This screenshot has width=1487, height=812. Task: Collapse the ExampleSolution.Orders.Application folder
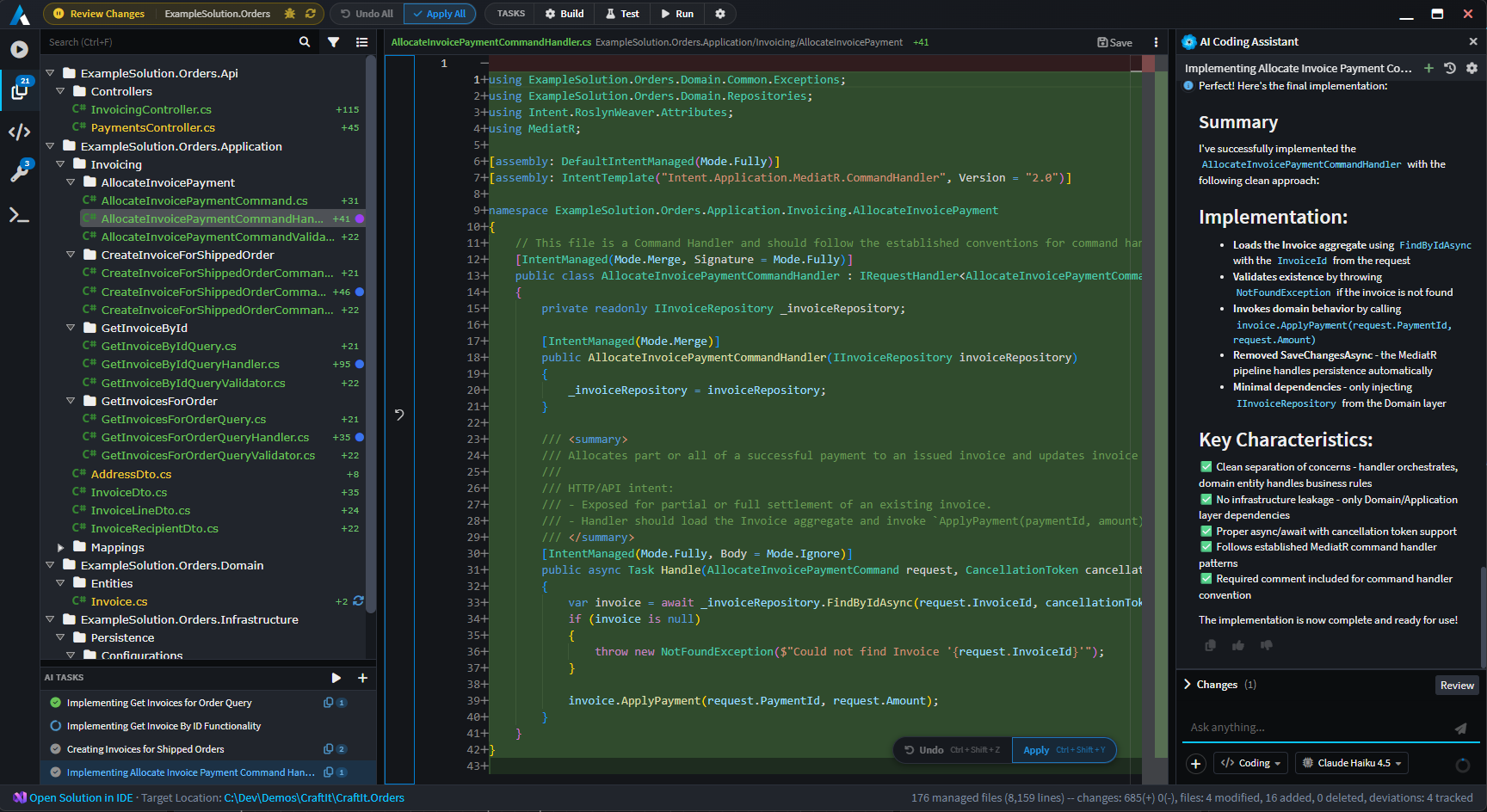pyautogui.click(x=50, y=146)
